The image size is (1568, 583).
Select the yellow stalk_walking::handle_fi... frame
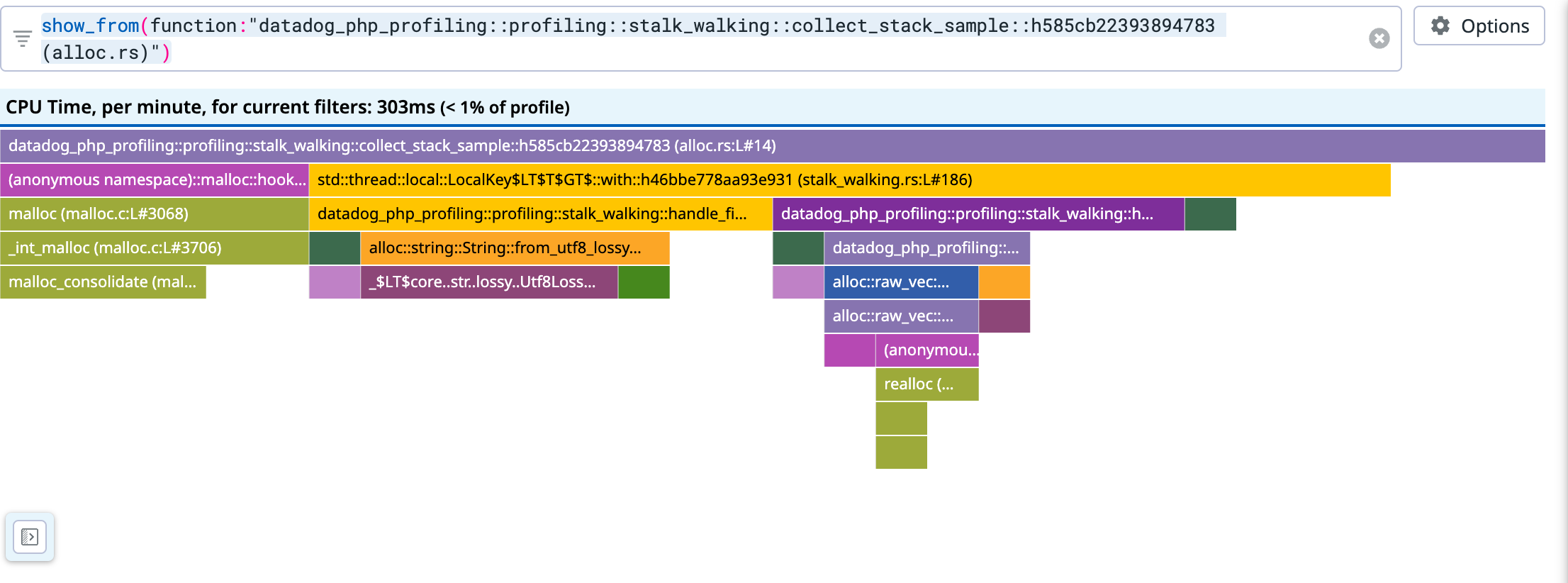tap(541, 214)
